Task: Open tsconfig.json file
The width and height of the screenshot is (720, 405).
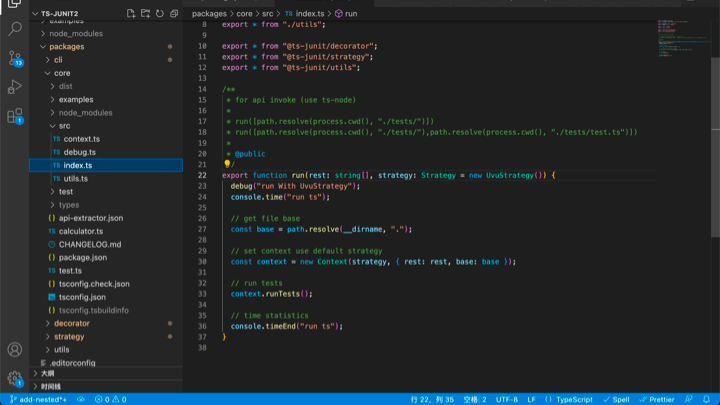Action: point(106,297)
